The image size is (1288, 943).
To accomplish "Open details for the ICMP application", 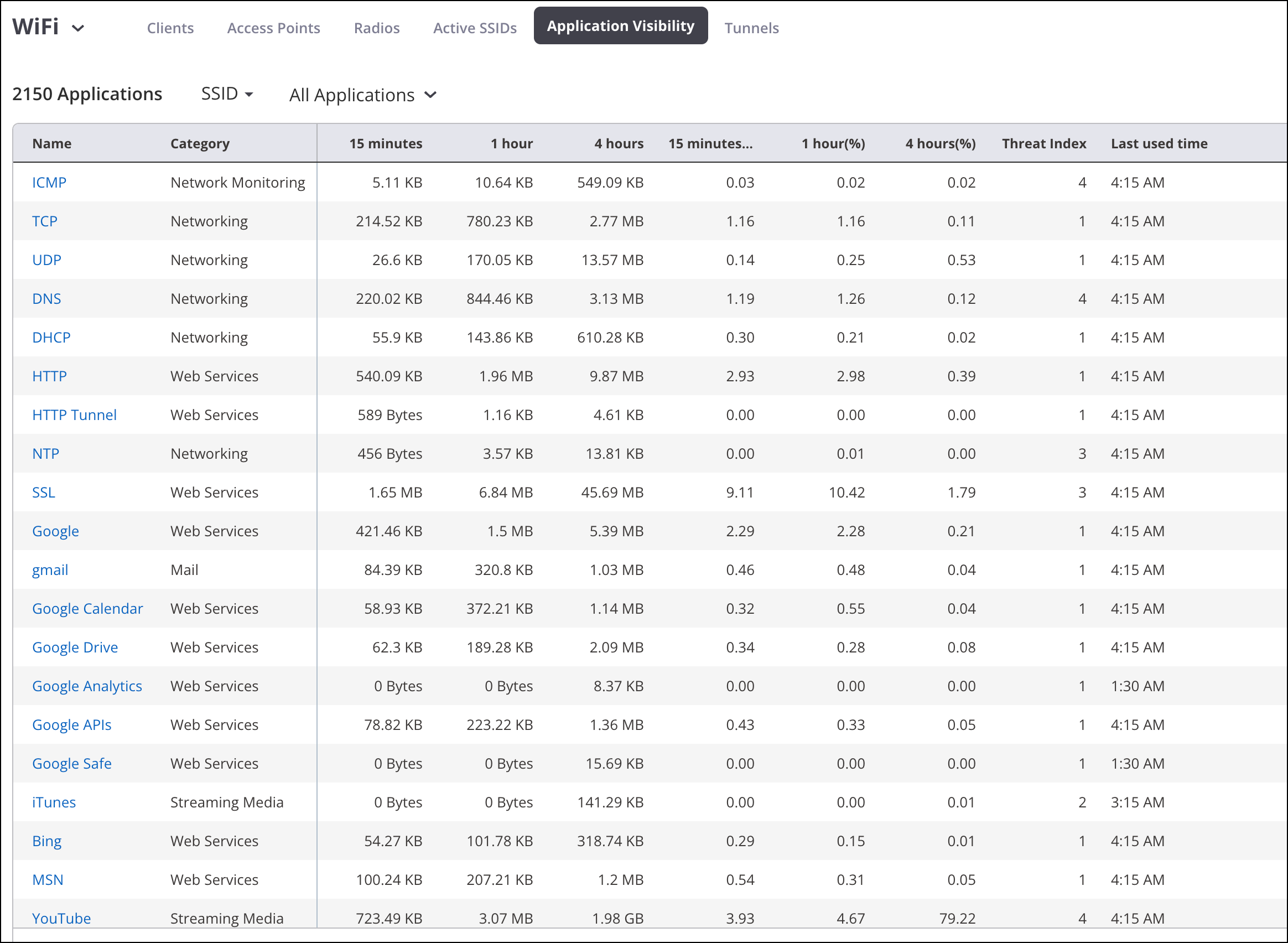I will coord(49,182).
